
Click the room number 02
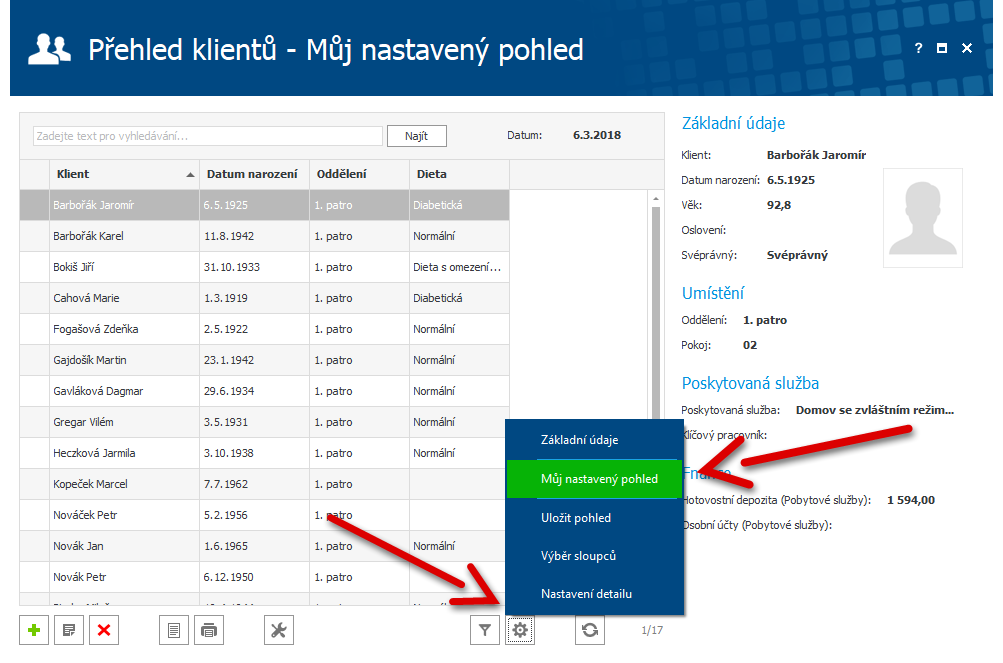(750, 345)
